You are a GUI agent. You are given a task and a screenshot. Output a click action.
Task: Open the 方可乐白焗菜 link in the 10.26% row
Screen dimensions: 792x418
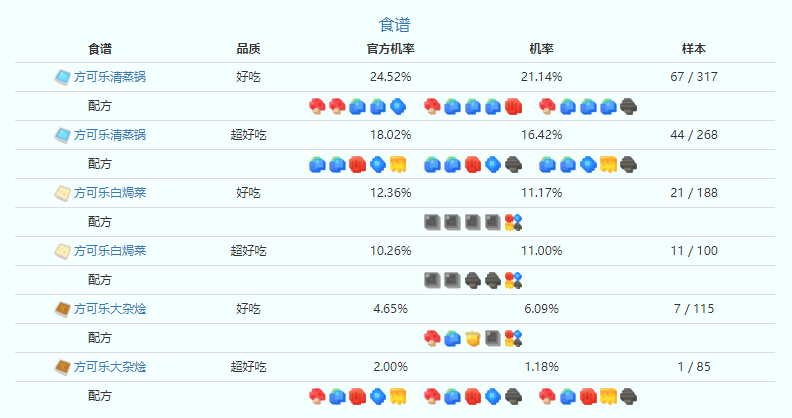pyautogui.click(x=110, y=251)
